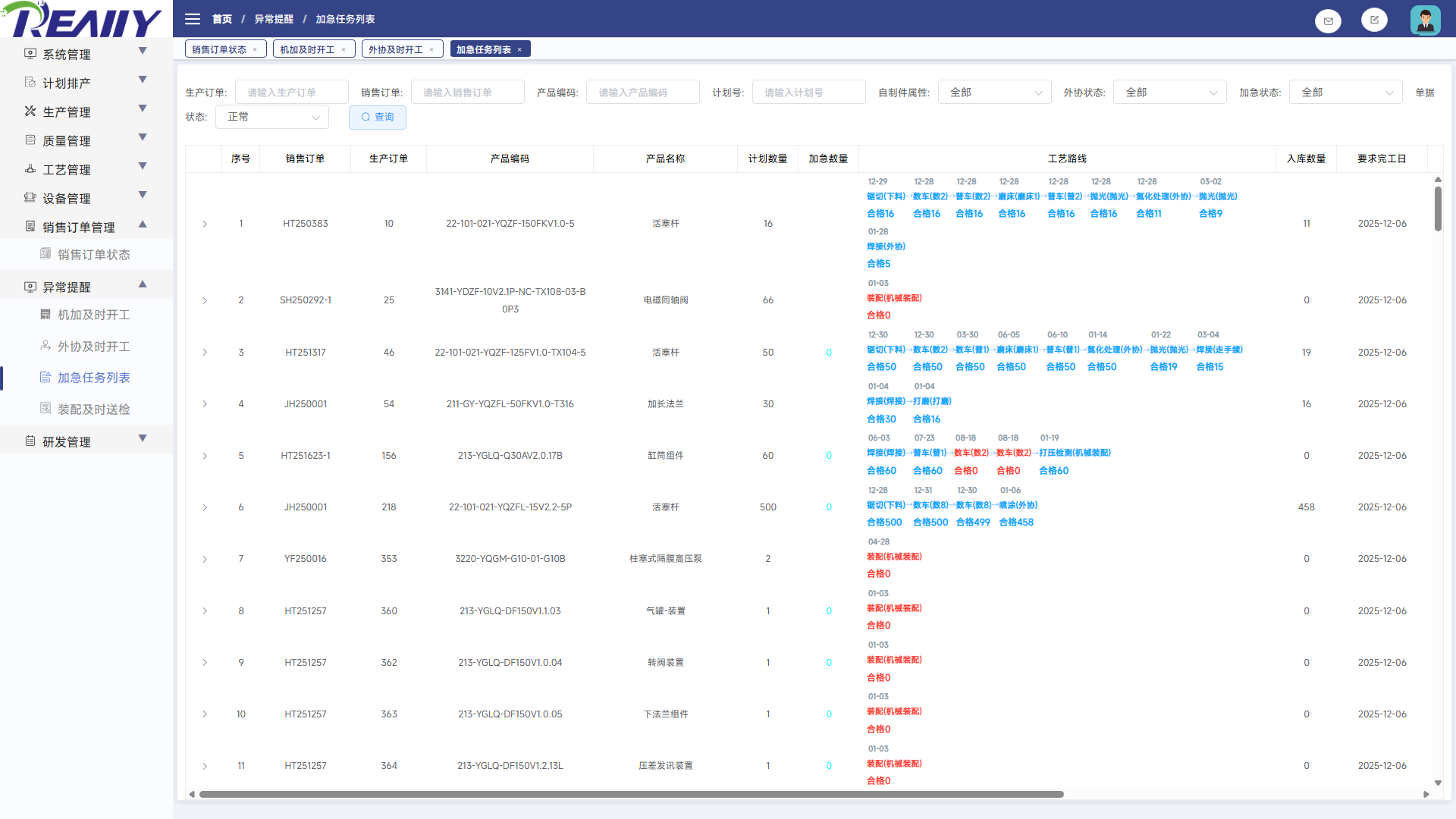The image size is (1456, 819).
Task: Open the 加急状态 dropdown
Action: pyautogui.click(x=1346, y=93)
